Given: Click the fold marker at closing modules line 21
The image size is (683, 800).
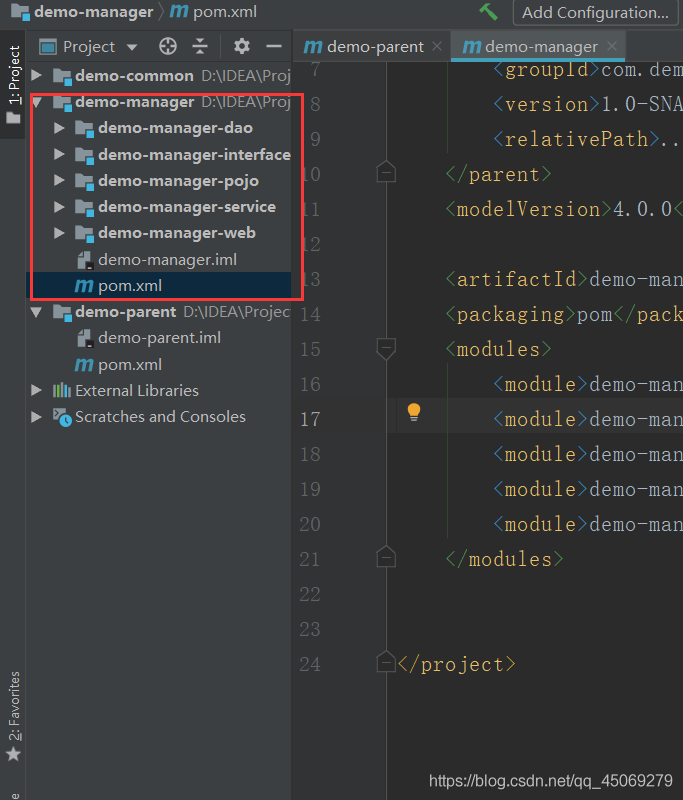Looking at the screenshot, I should coord(386,557).
